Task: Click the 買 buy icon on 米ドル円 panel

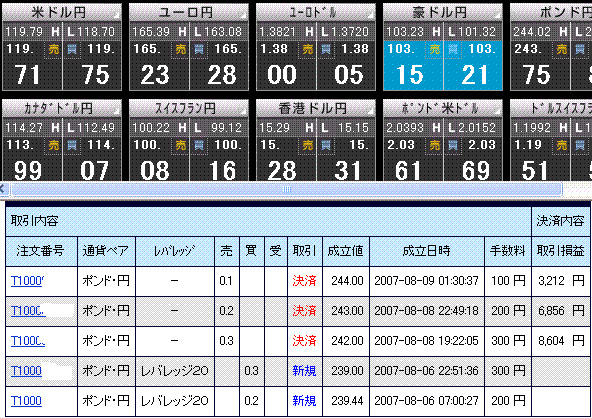Action: click(72, 49)
